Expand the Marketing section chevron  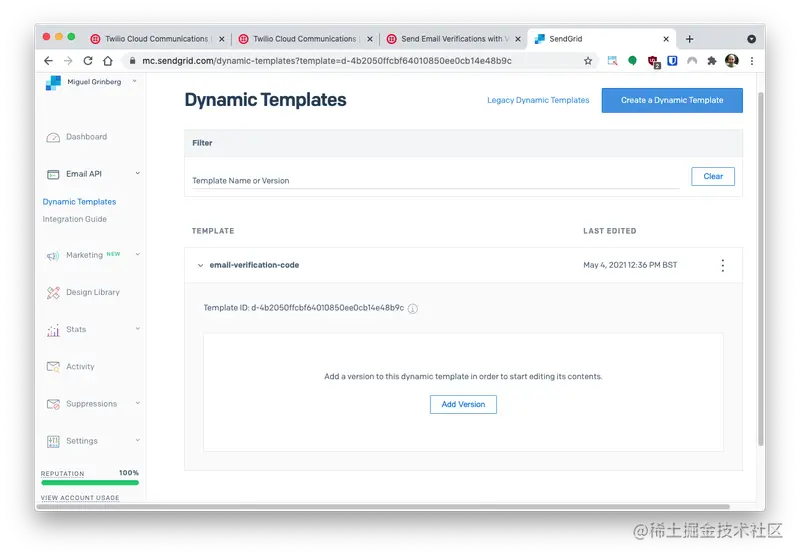(138, 255)
